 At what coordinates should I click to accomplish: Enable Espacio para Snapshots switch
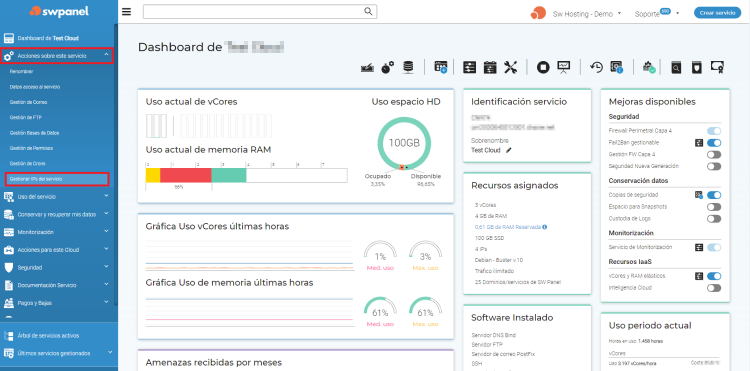(x=714, y=207)
